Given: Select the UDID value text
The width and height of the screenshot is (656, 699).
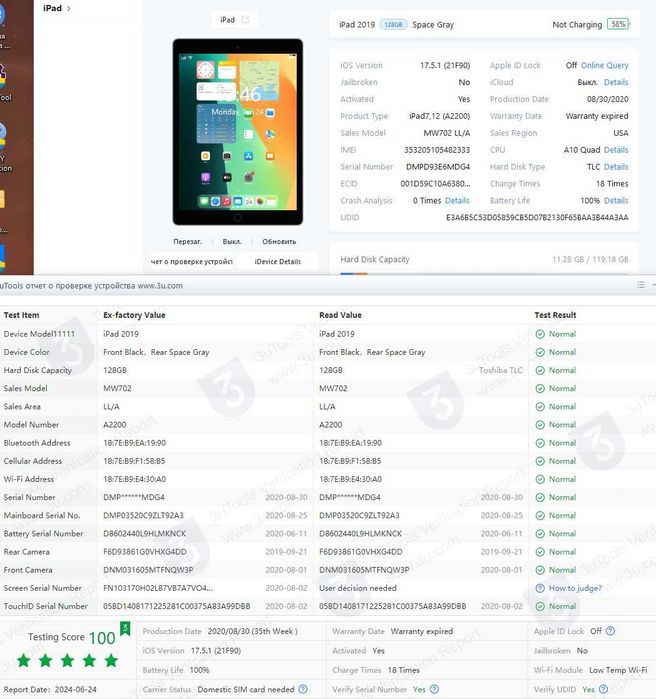Looking at the screenshot, I should coord(537,218).
